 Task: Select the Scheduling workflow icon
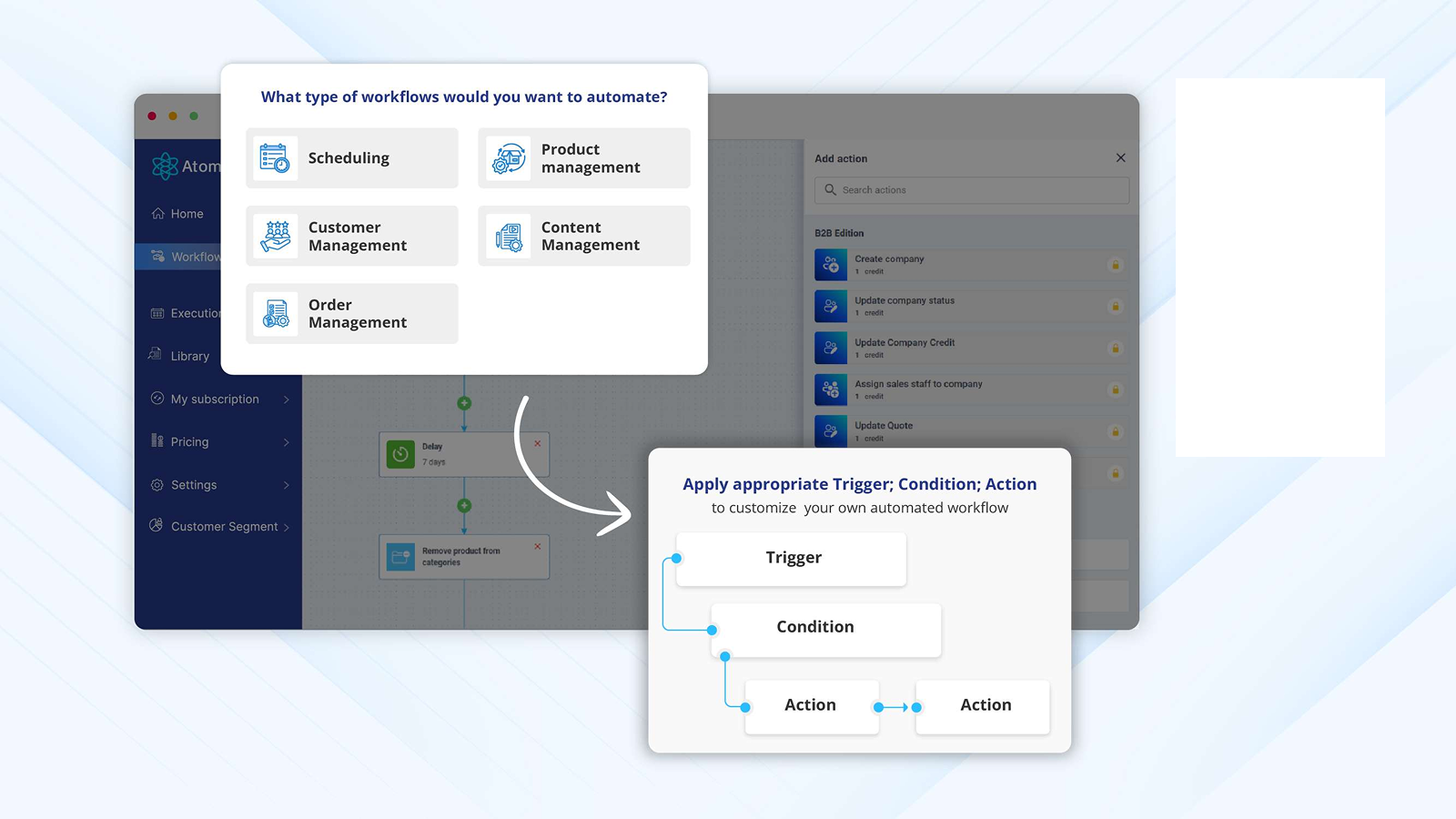click(275, 158)
